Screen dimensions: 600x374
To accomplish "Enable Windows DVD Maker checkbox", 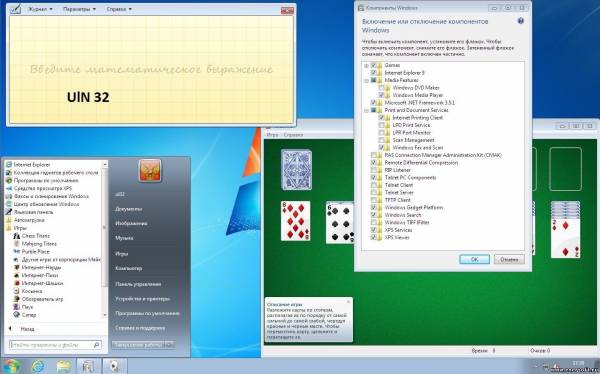I will pyautogui.click(x=382, y=88).
